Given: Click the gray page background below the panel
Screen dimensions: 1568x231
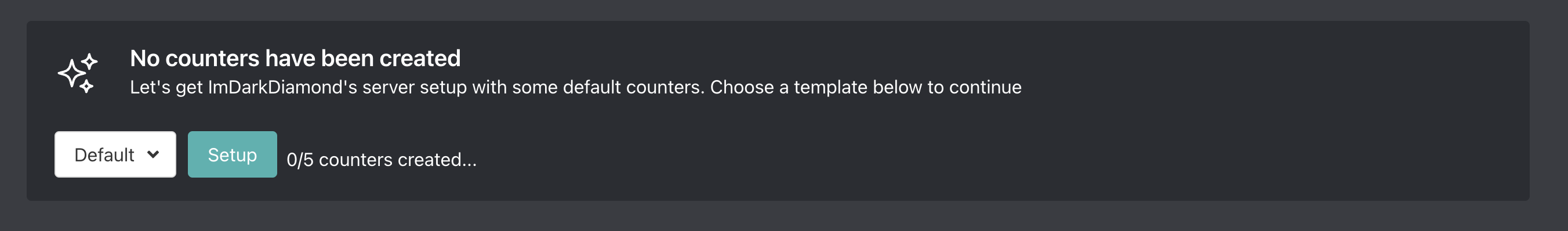Looking at the screenshot, I should pos(784,217).
